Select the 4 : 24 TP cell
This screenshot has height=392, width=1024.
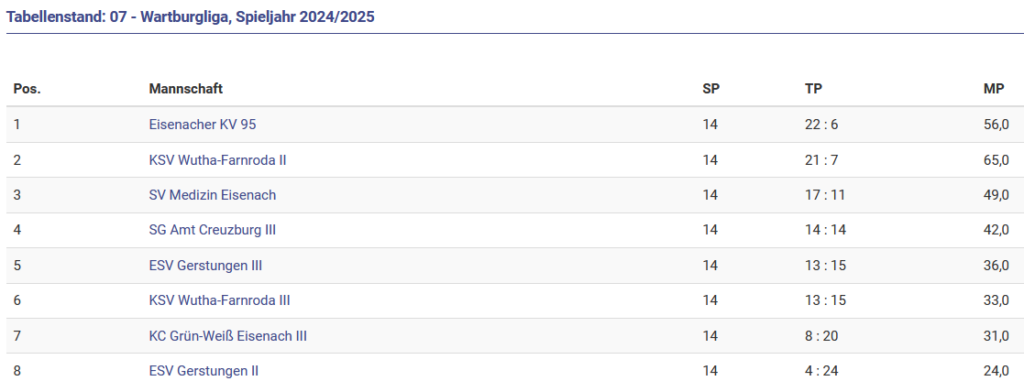821,370
